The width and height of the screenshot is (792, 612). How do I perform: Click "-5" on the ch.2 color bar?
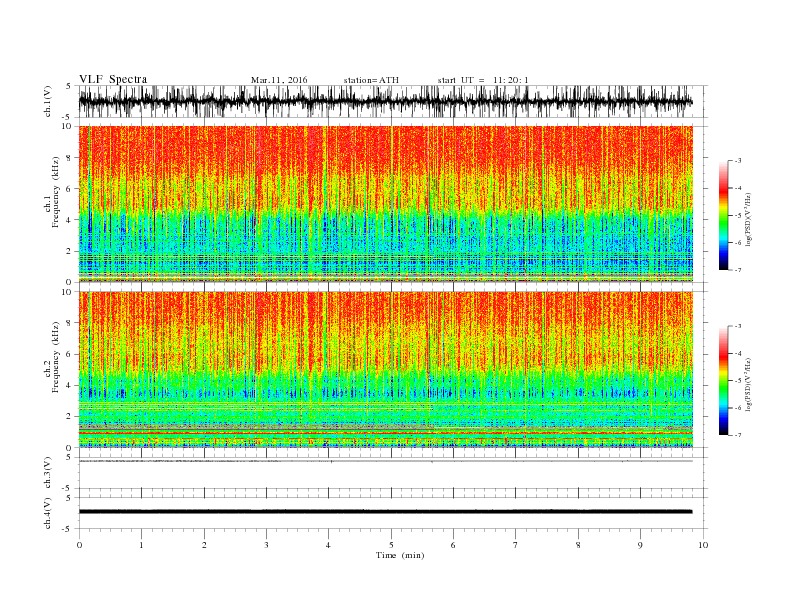point(738,380)
